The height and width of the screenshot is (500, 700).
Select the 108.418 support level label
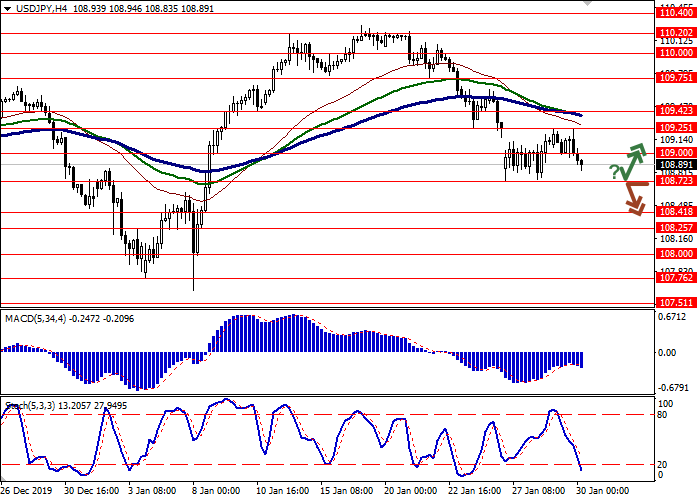[x=676, y=212]
